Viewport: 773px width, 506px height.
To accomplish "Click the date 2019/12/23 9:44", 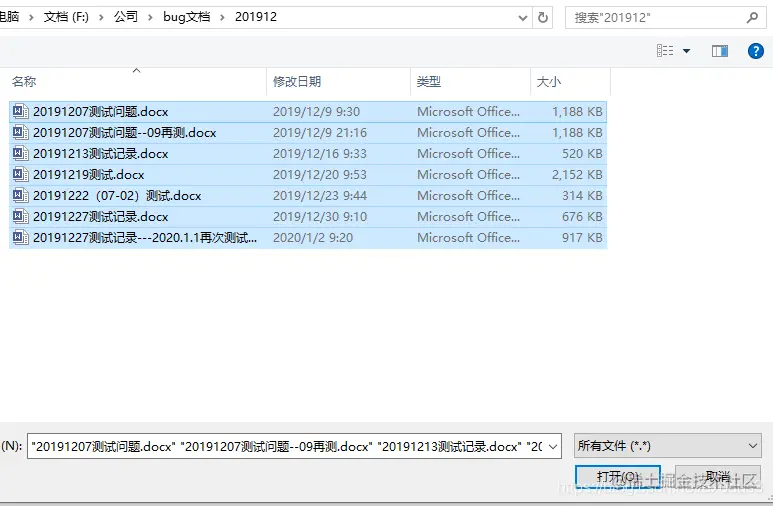I will (320, 196).
